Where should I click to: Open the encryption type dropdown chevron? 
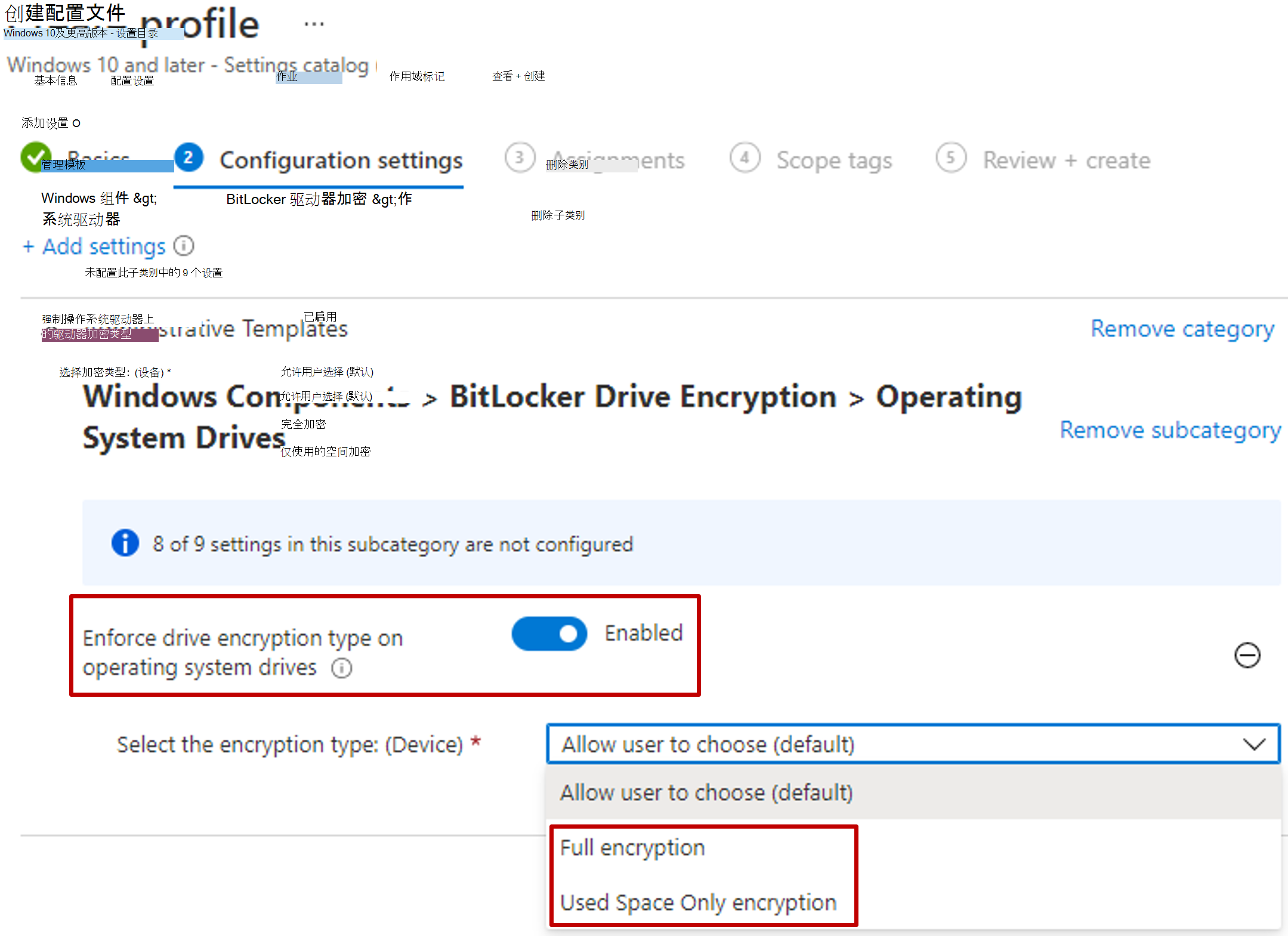click(x=1254, y=744)
